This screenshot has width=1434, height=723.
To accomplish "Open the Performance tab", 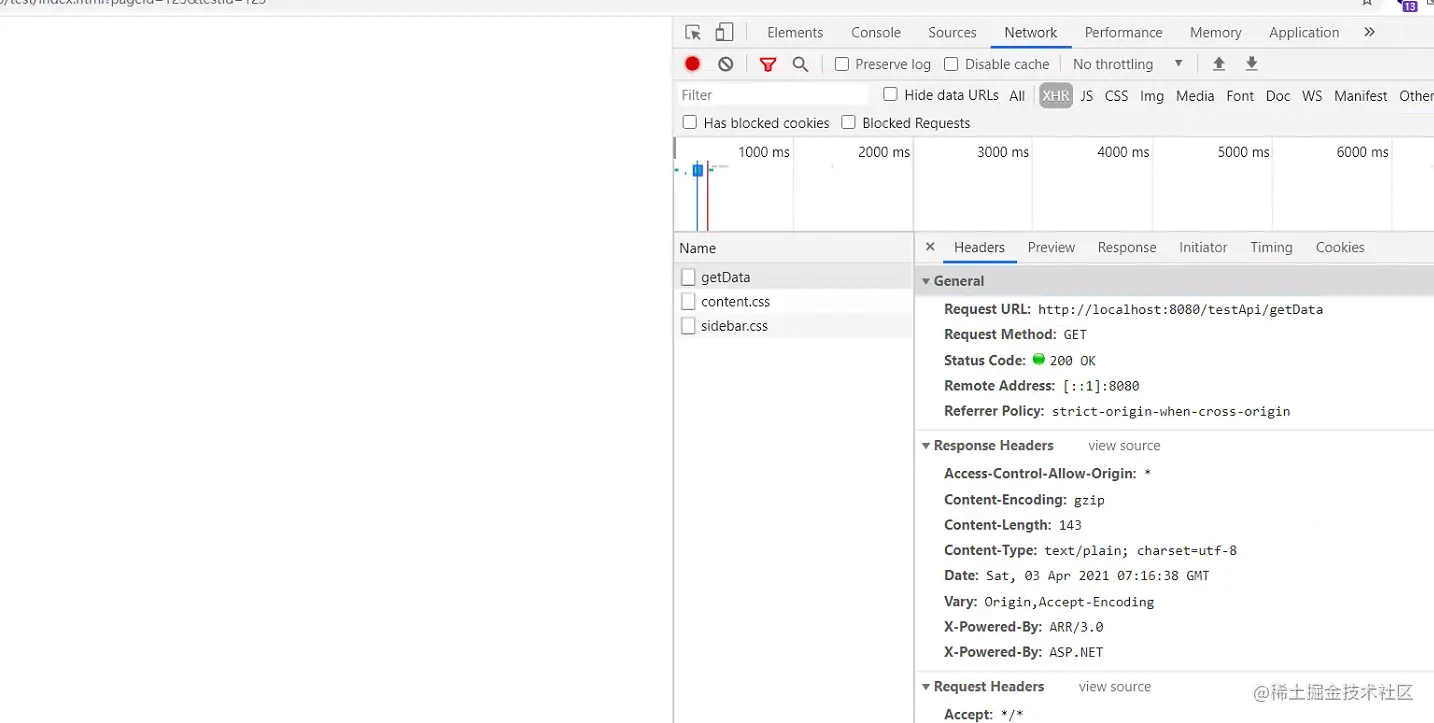I will tap(1124, 32).
